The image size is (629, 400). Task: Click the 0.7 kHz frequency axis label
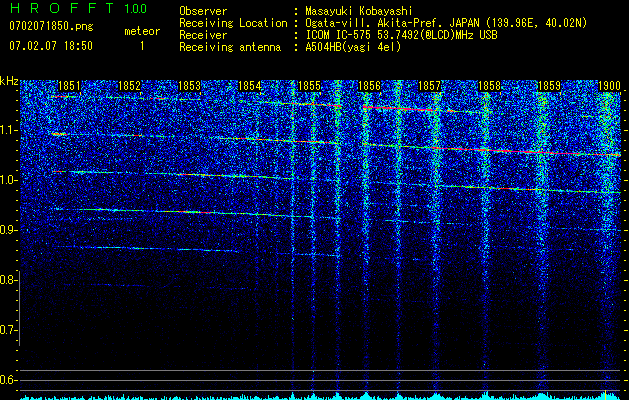7,330
